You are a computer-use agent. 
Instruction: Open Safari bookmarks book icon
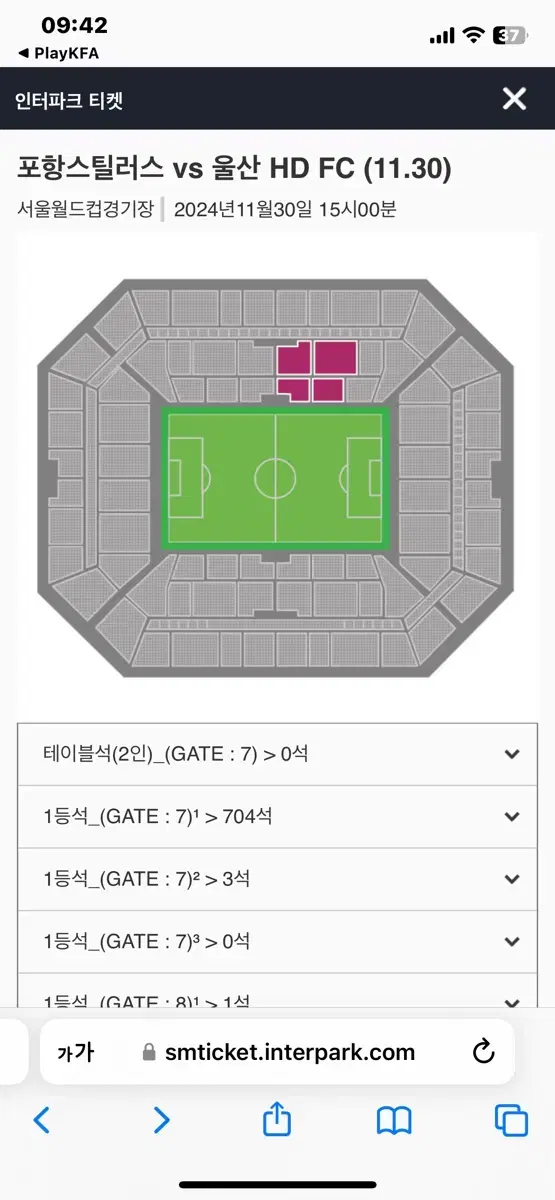pos(394,1121)
